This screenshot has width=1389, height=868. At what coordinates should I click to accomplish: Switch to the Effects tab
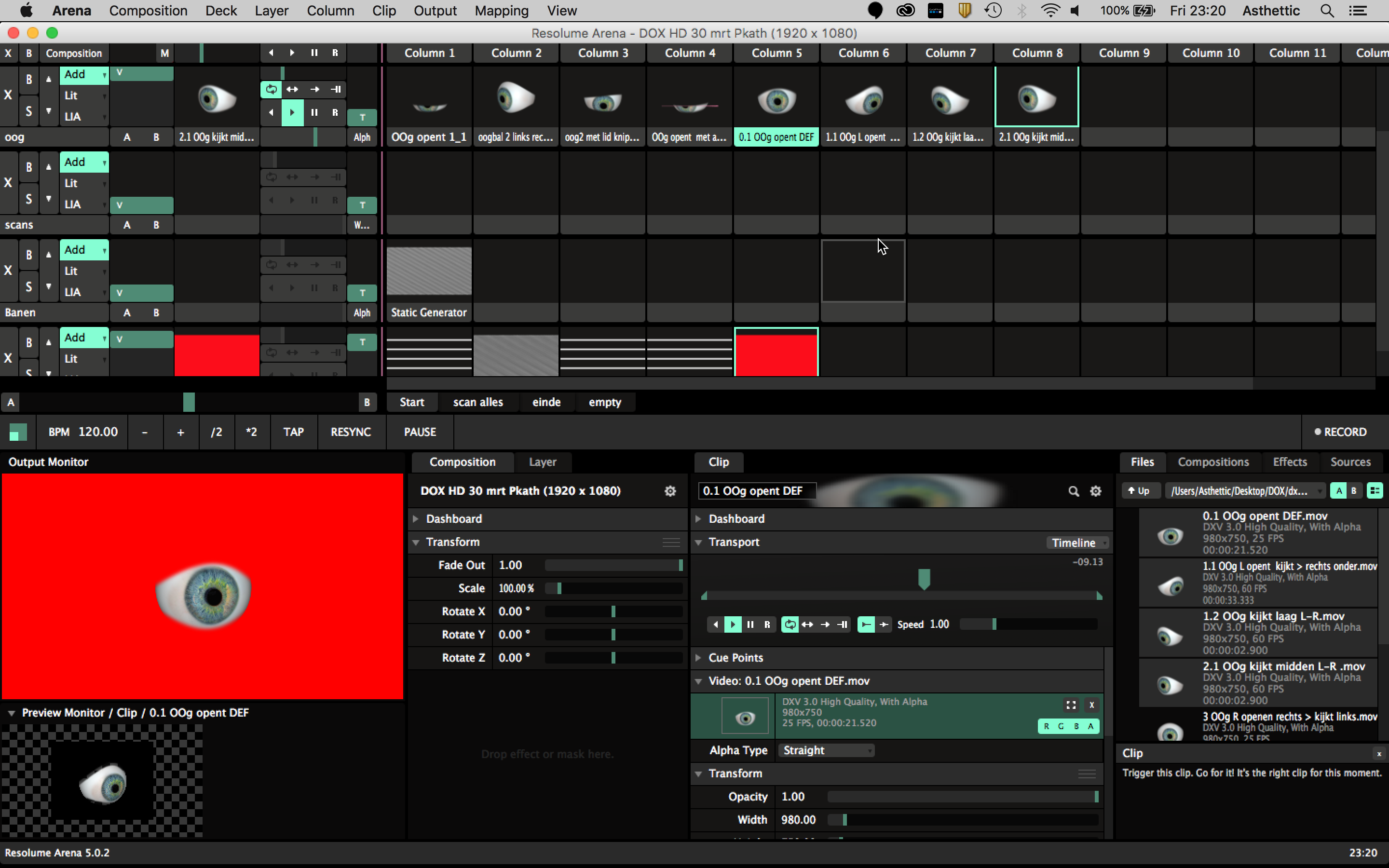click(x=1289, y=461)
